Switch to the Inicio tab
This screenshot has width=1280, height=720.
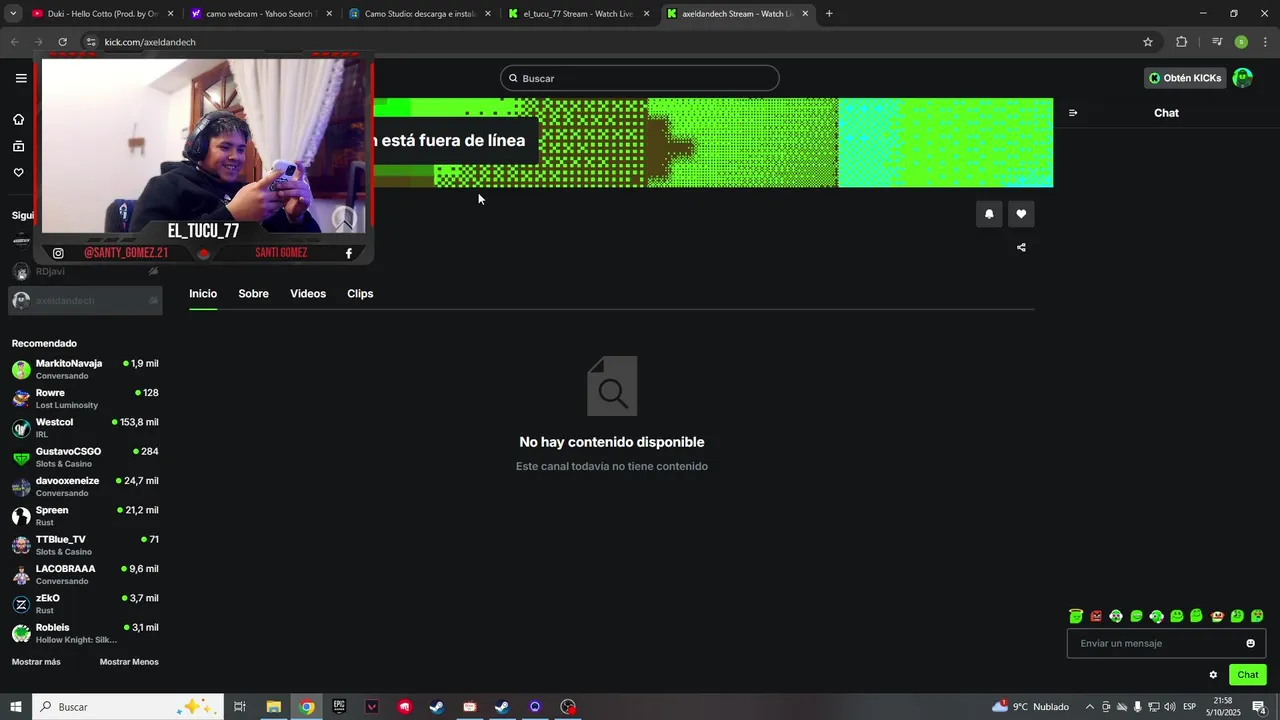tap(203, 294)
